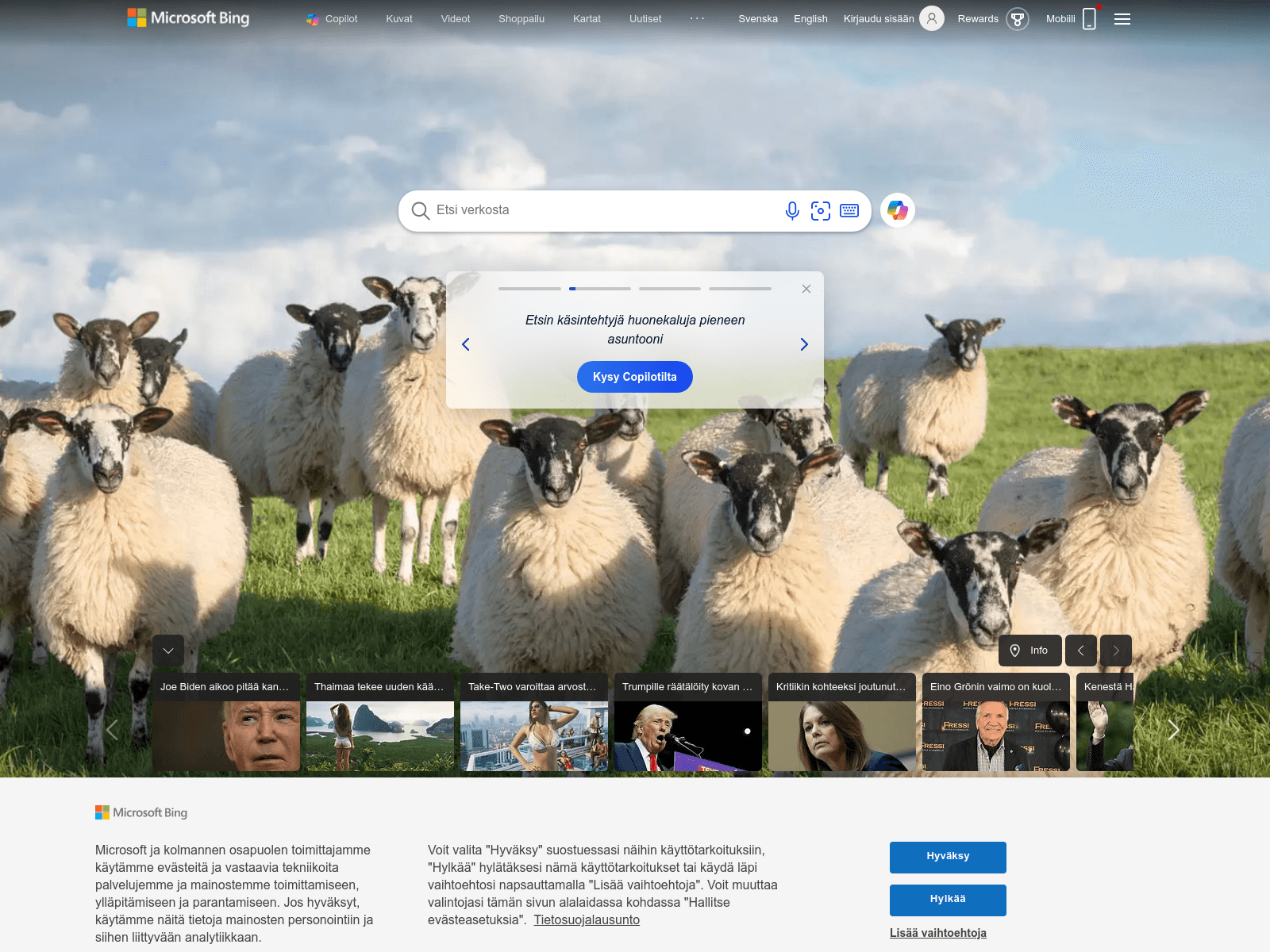Open visual search camera icon
Screen dimensions: 1270x952
pyautogui.click(x=821, y=210)
